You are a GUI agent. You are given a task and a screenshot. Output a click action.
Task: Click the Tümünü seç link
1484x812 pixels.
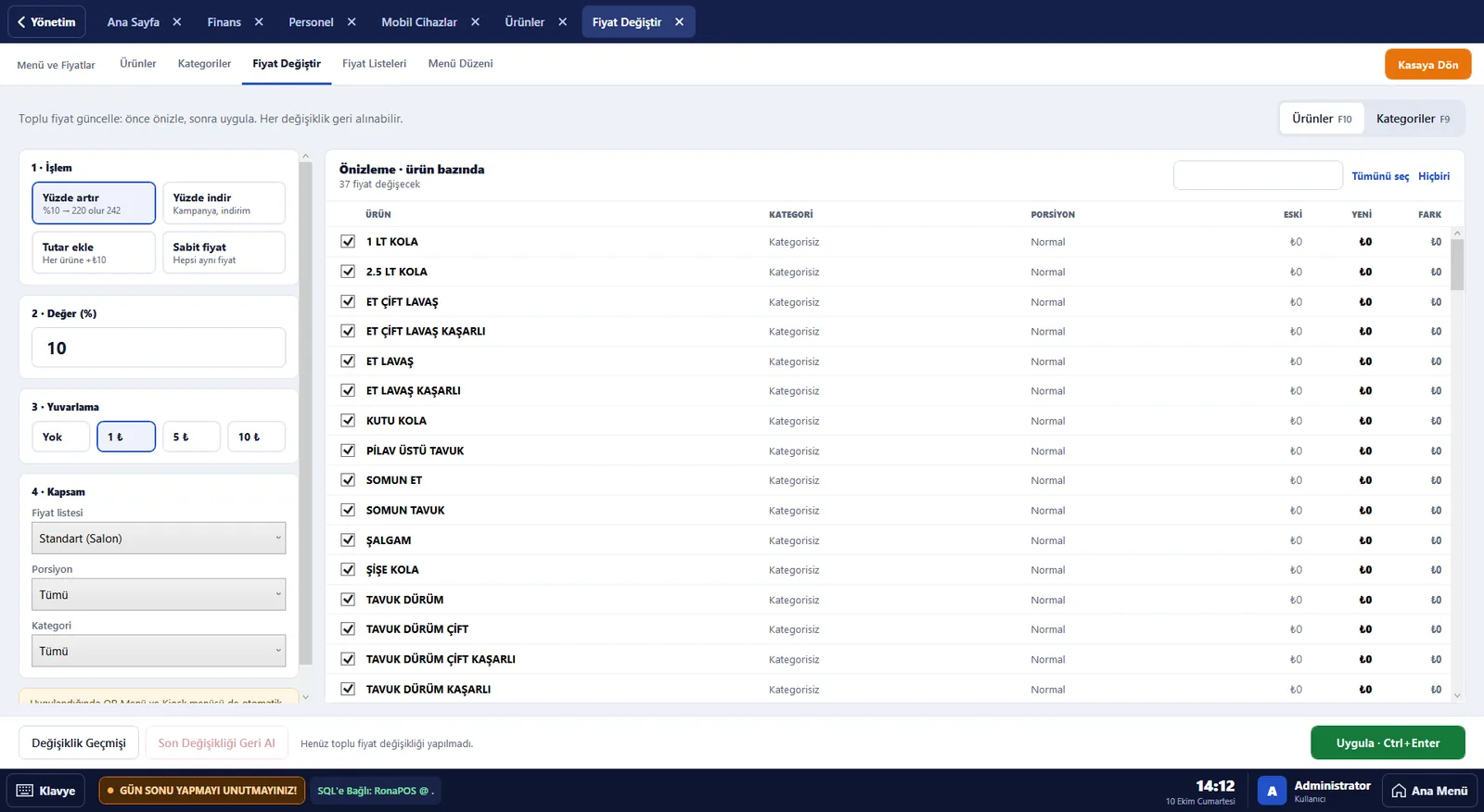[x=1380, y=176]
